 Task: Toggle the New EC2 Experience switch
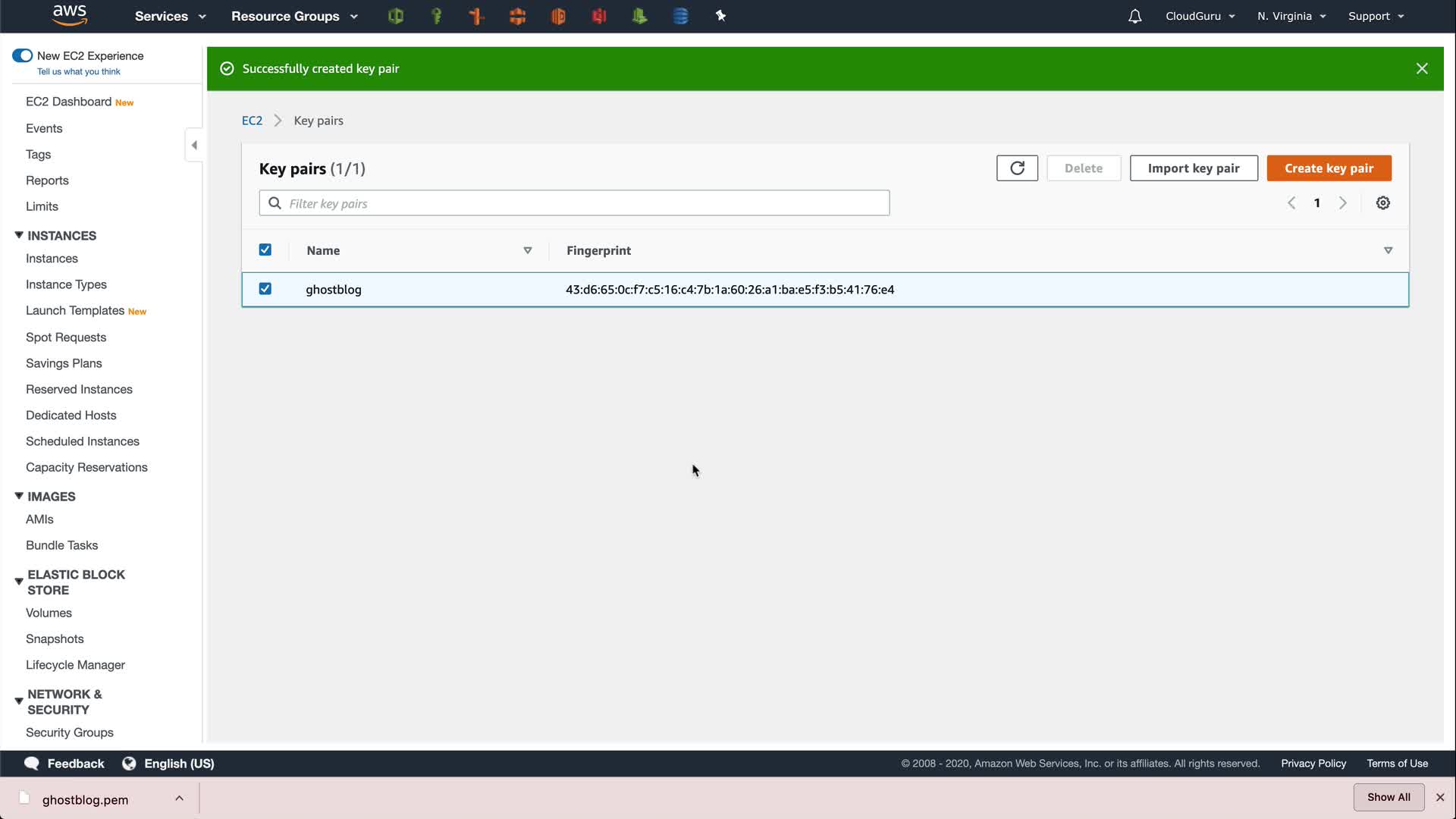point(22,55)
